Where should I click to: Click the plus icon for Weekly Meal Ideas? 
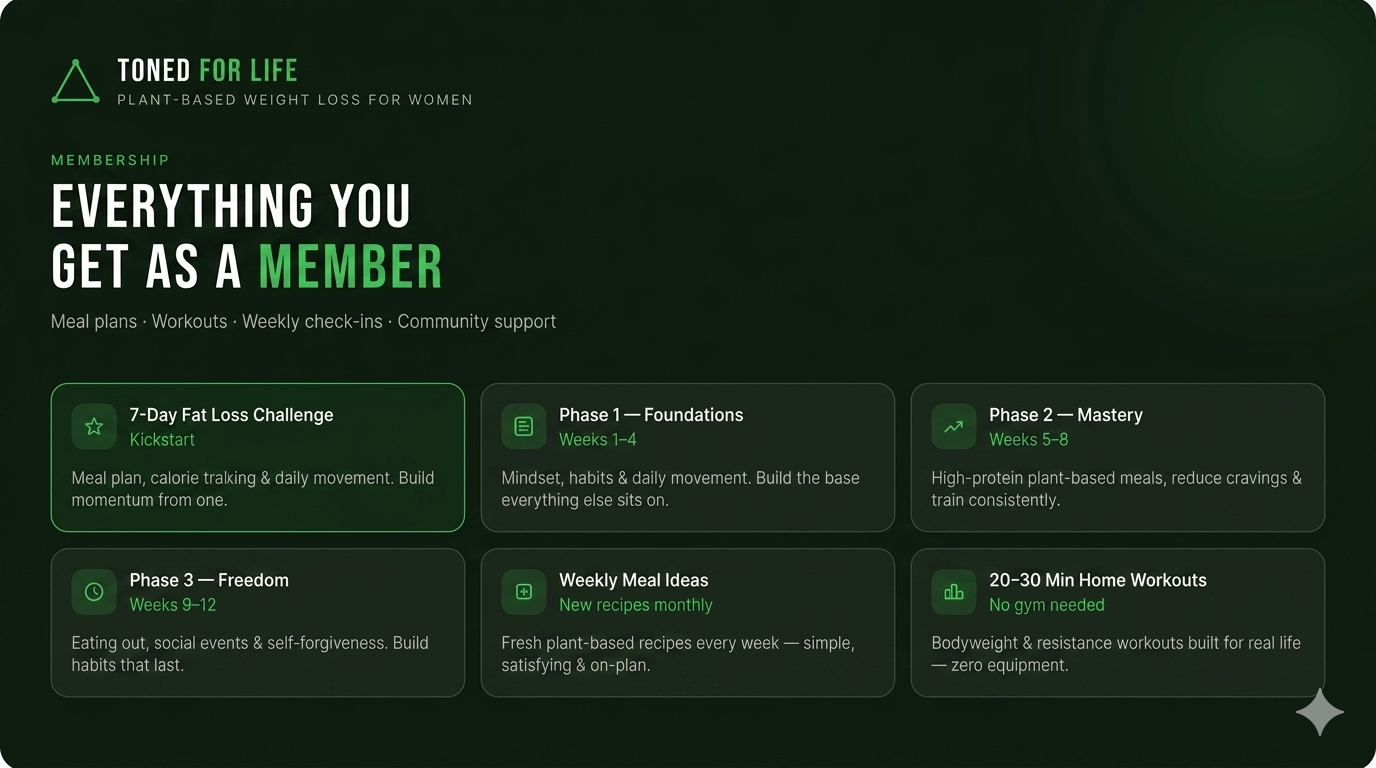[x=524, y=592]
